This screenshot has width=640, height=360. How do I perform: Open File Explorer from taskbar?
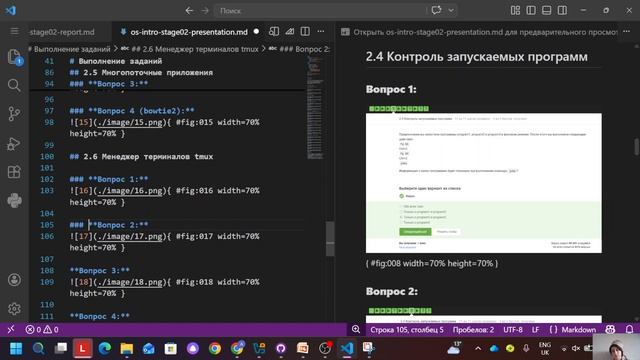pyautogui.click(x=127, y=348)
